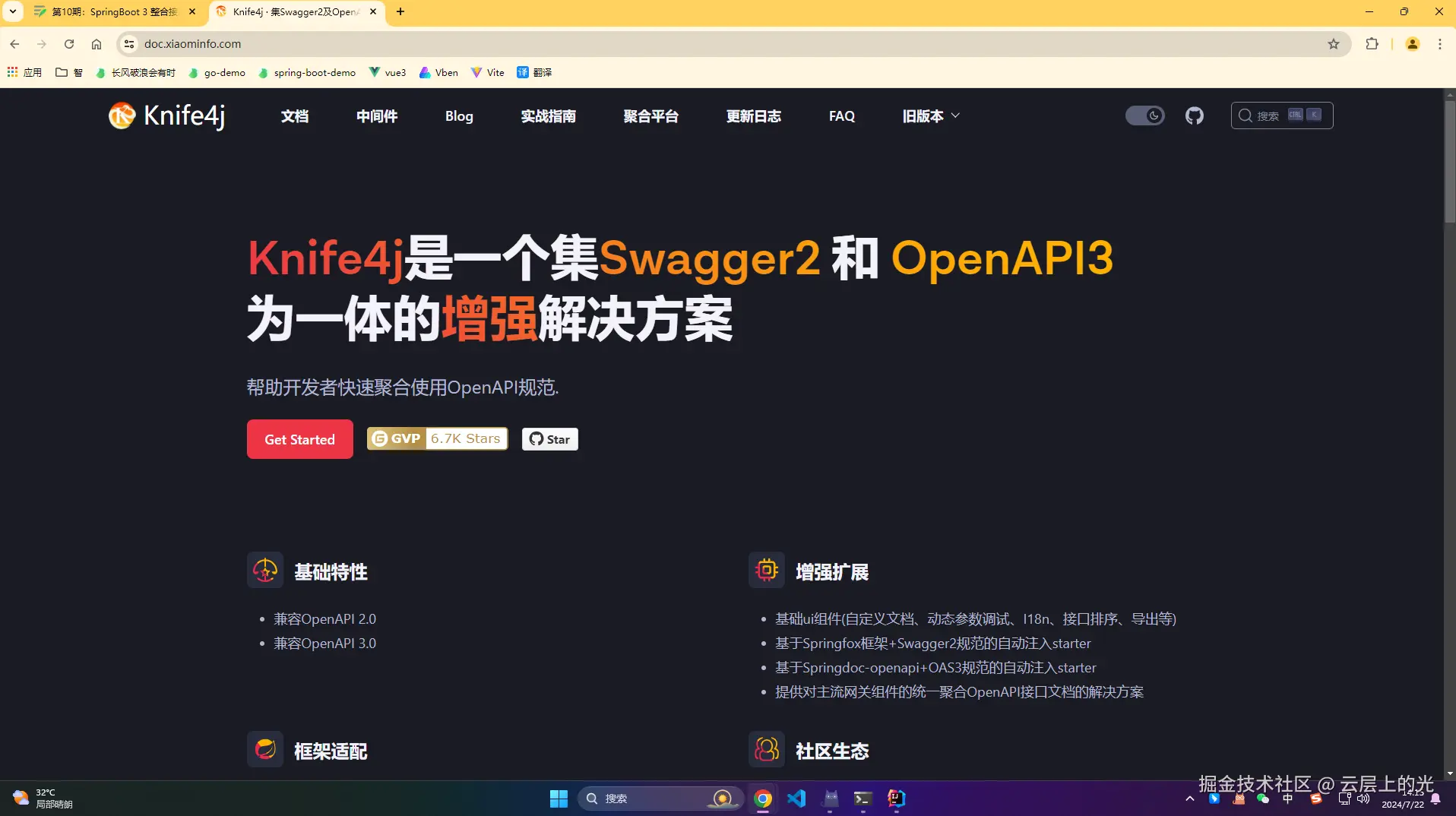Open the FAQ navigation item
The height and width of the screenshot is (816, 1456).
click(842, 115)
